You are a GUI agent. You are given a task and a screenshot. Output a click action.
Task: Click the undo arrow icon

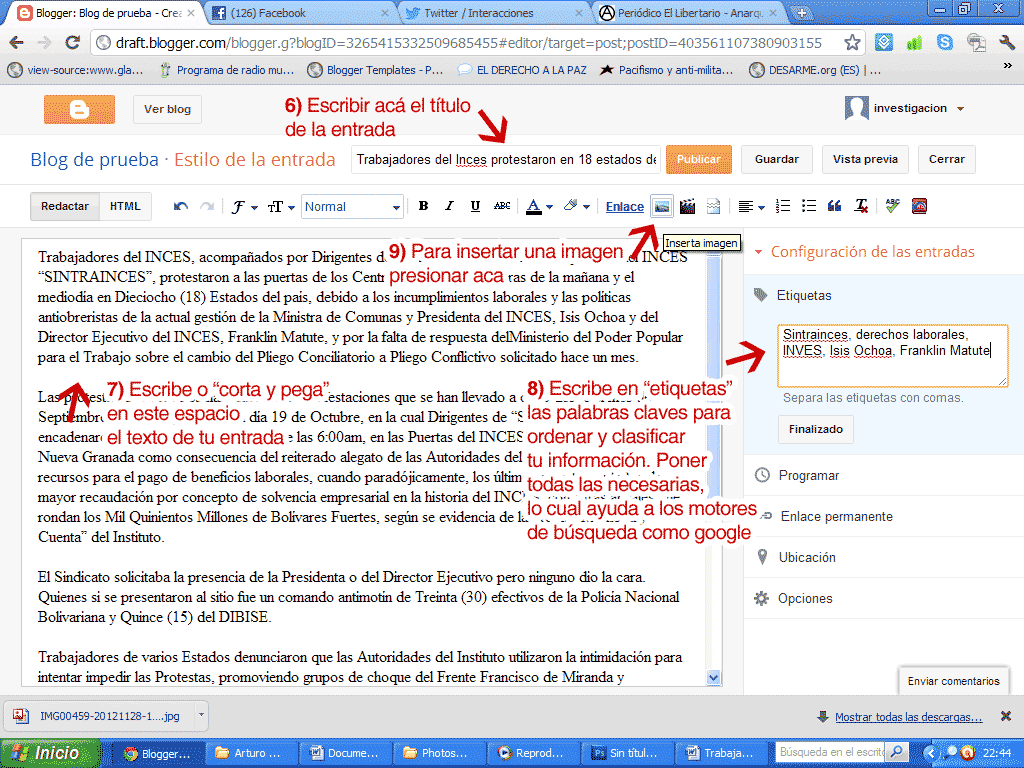click(x=181, y=207)
